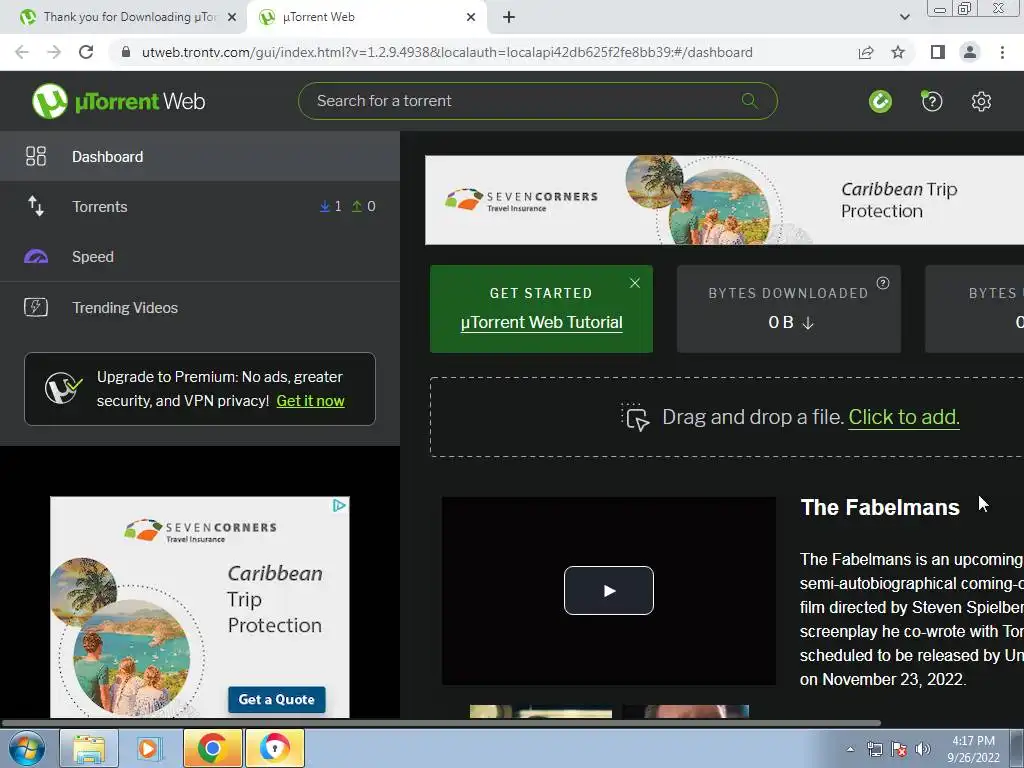Click the Bytes Downloaded info icon
This screenshot has height=768, width=1024.
click(883, 283)
